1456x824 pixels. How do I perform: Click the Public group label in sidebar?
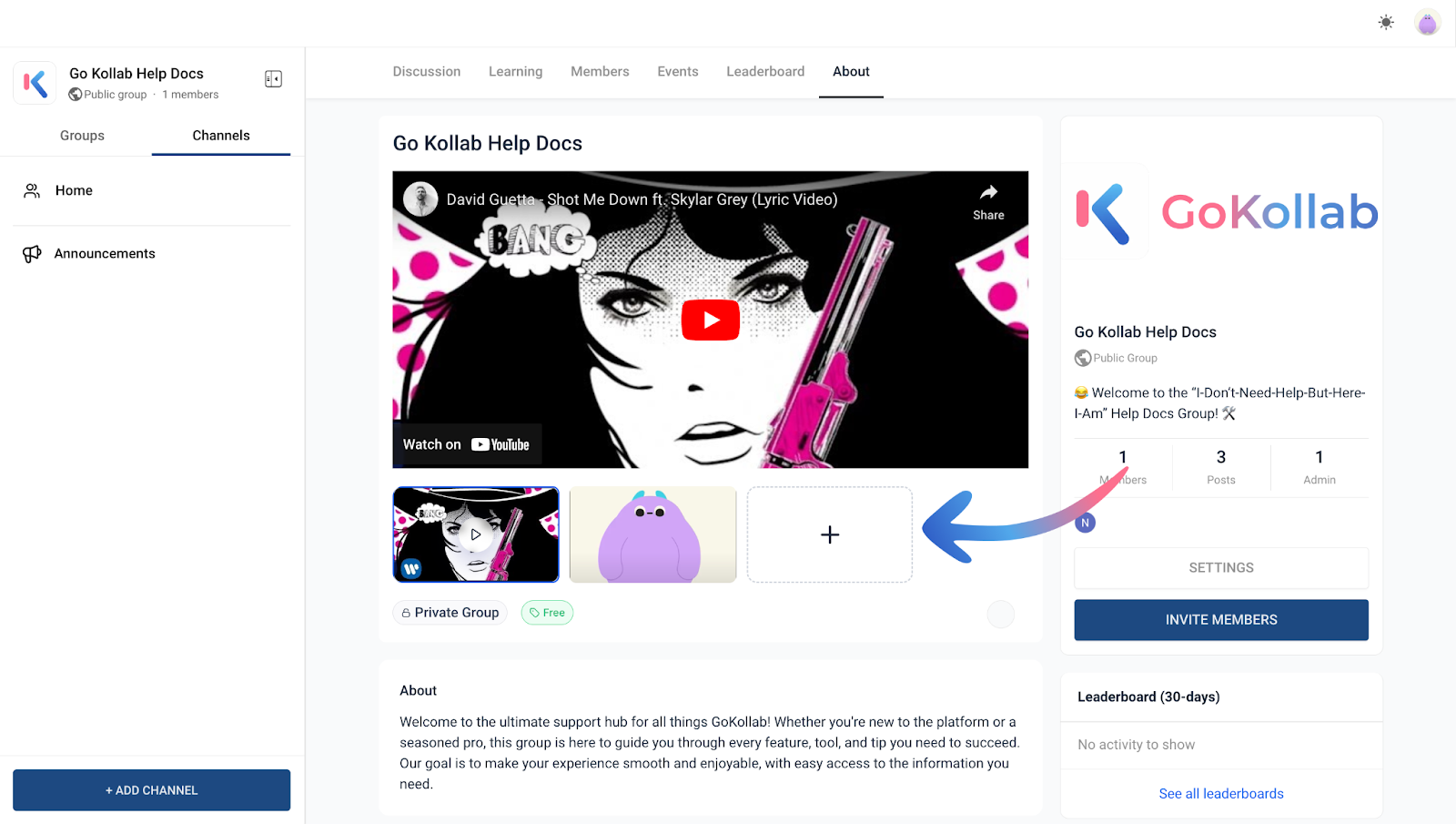point(115,95)
